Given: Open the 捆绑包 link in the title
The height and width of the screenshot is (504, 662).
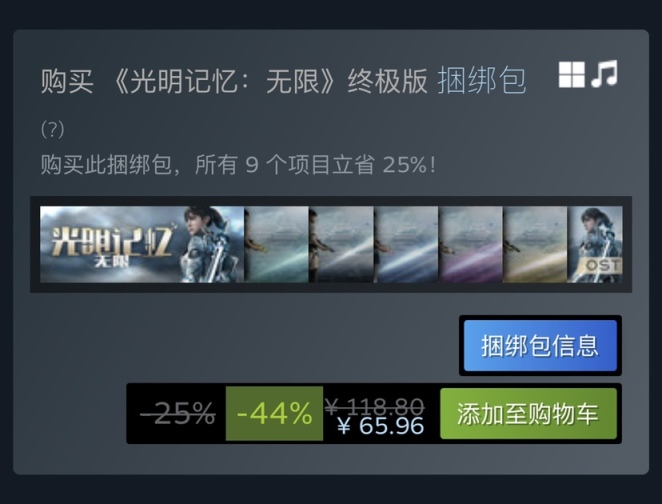Looking at the screenshot, I should (x=481, y=80).
